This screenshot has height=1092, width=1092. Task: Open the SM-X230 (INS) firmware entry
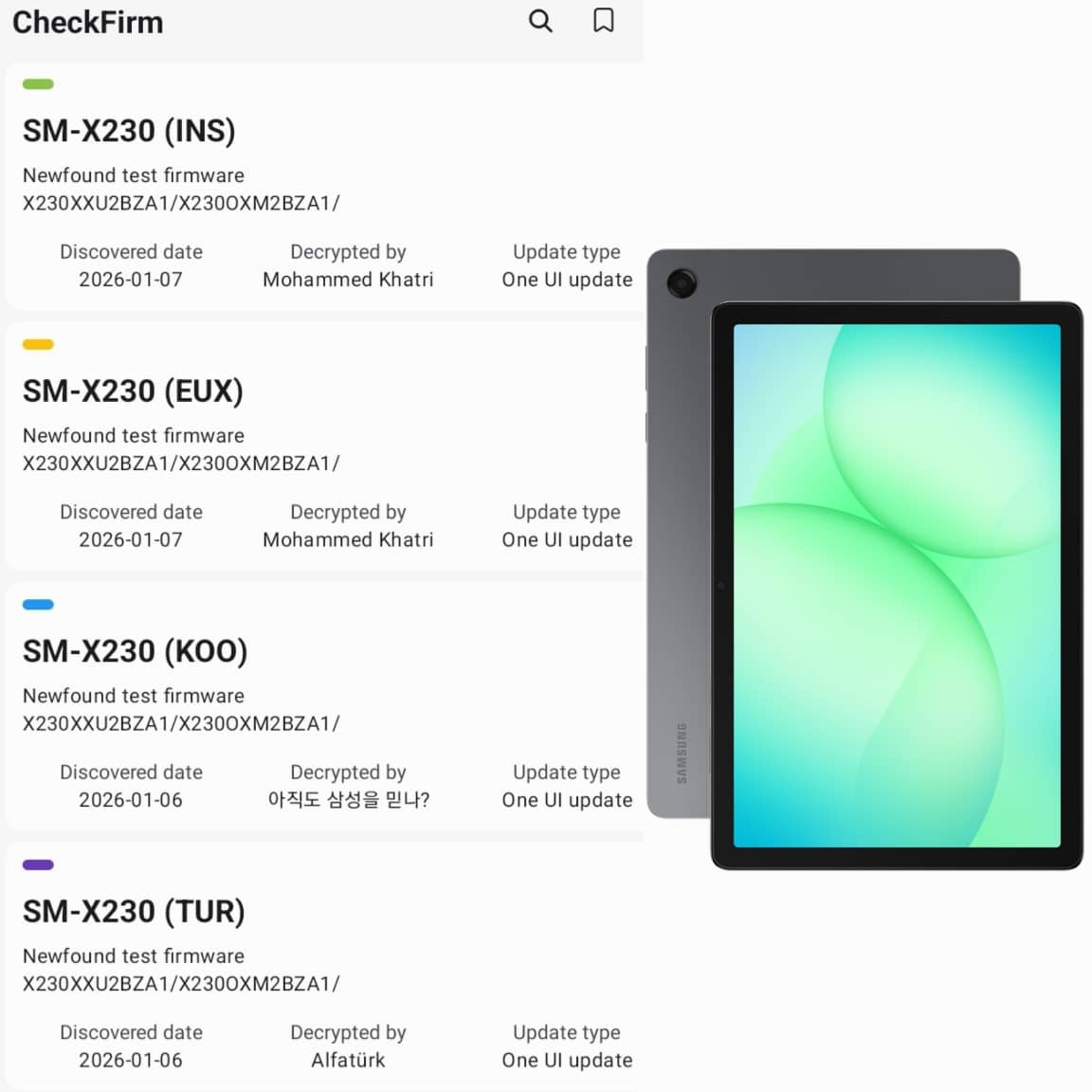tap(130, 131)
